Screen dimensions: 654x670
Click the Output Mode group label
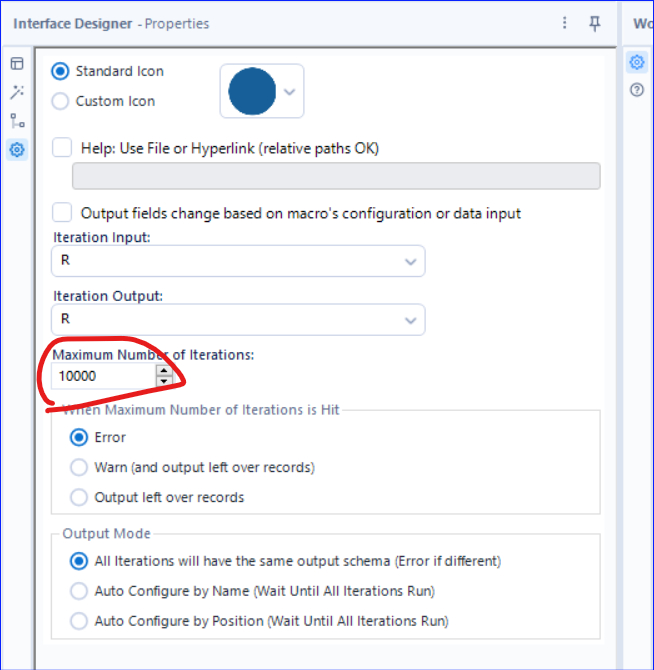[106, 534]
